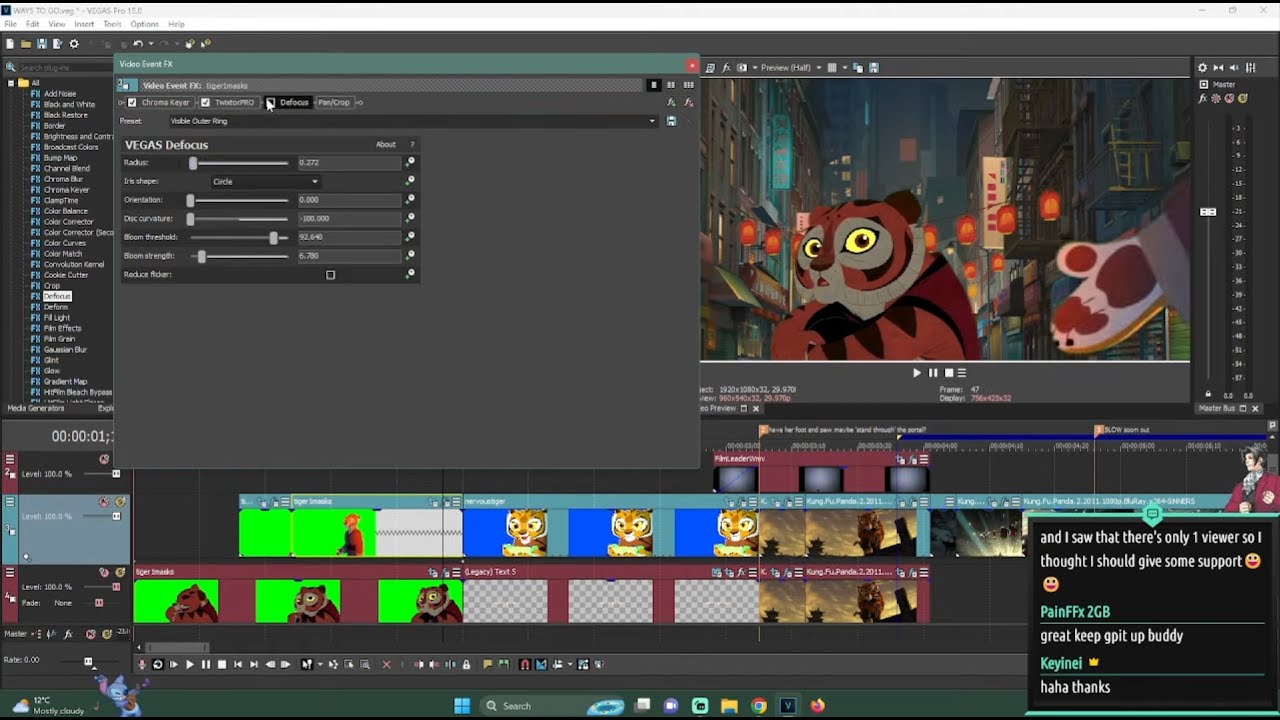The image size is (1280, 720).
Task: Click the Project Video Properties icon above preview
Action: tap(710, 68)
